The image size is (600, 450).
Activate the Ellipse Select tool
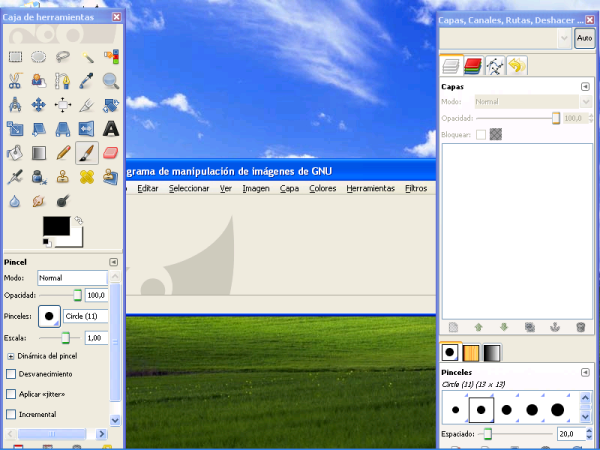[x=39, y=57]
